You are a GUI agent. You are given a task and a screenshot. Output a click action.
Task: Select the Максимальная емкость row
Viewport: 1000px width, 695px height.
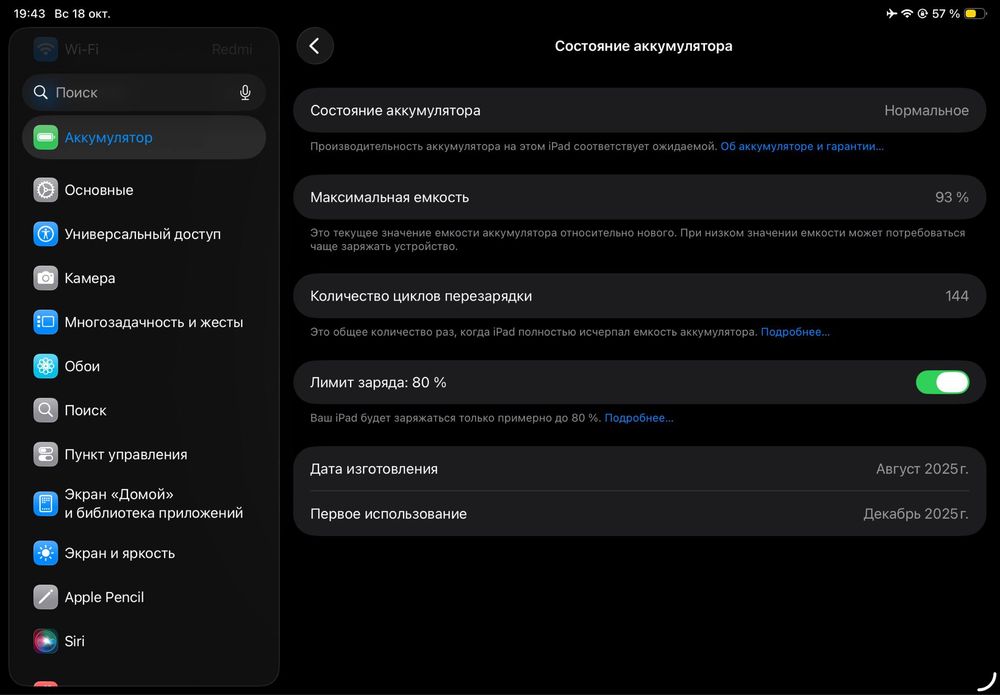click(640, 197)
